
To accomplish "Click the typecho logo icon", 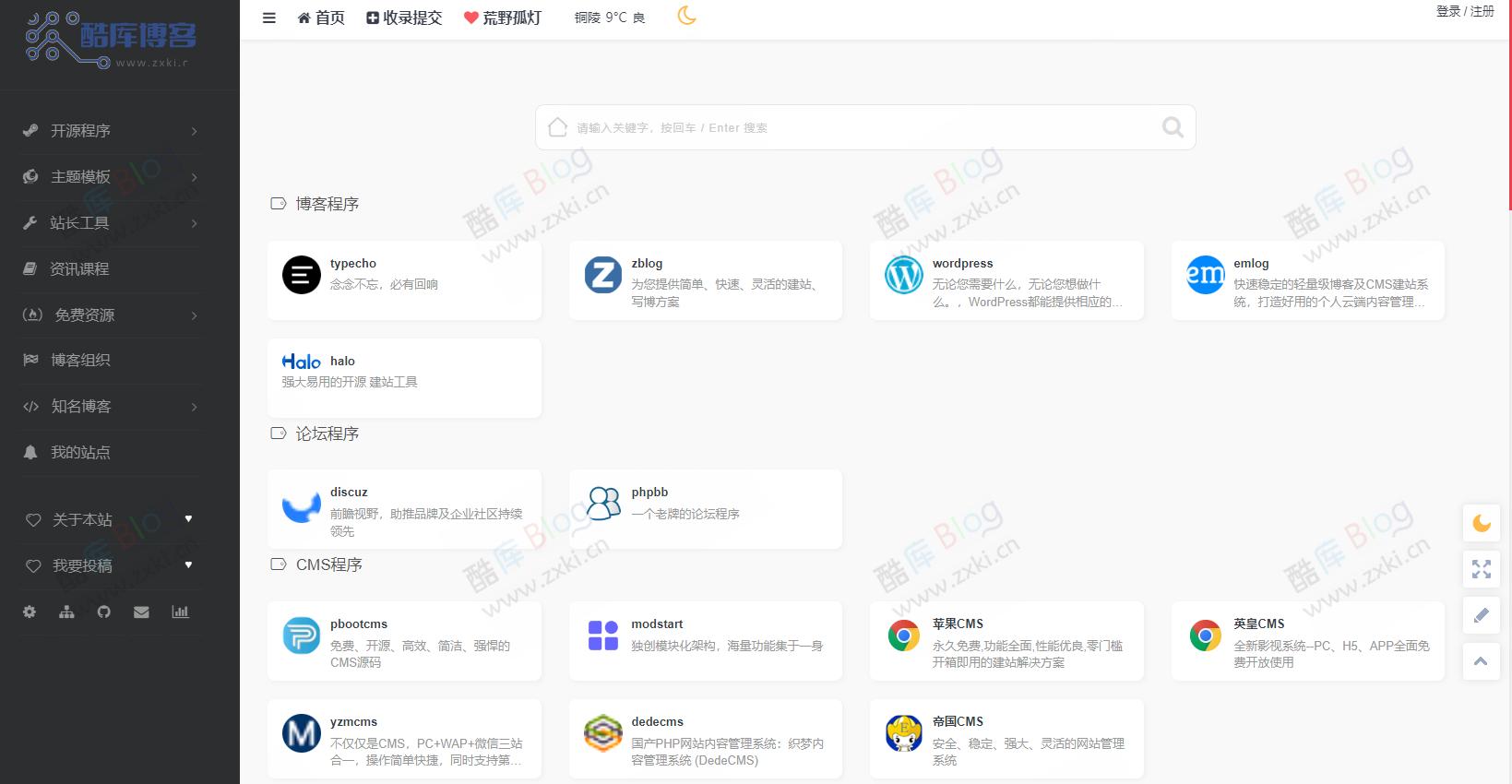I will 302,275.
